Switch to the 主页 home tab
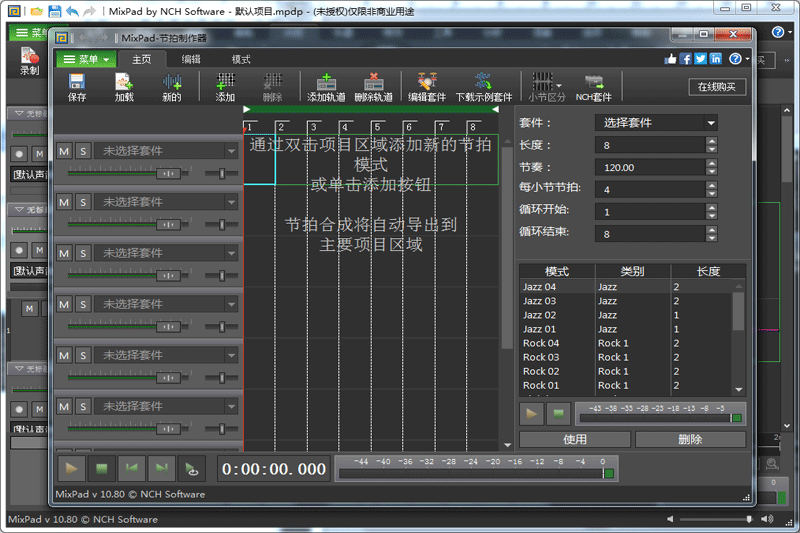This screenshot has width=800, height=533. tap(141, 59)
